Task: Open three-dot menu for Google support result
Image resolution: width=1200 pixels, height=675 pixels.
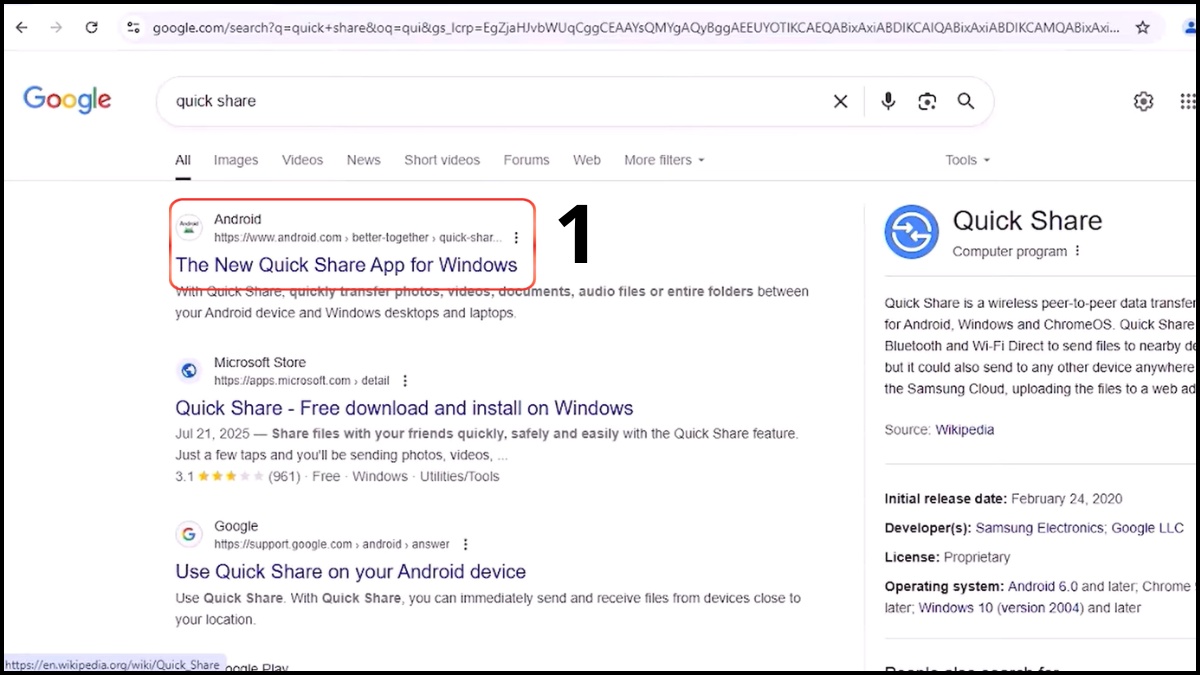Action: point(465,545)
